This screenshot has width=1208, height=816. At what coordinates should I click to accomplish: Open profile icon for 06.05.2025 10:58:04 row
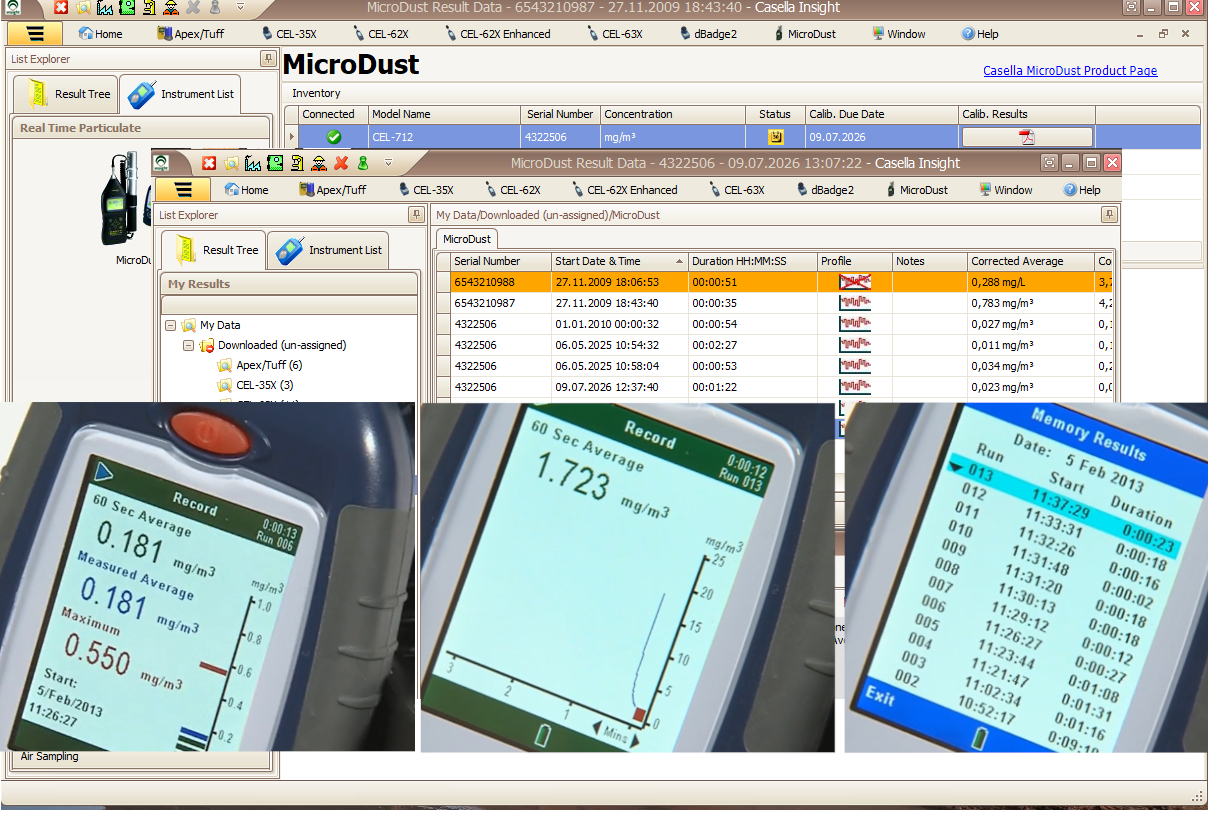(x=855, y=366)
